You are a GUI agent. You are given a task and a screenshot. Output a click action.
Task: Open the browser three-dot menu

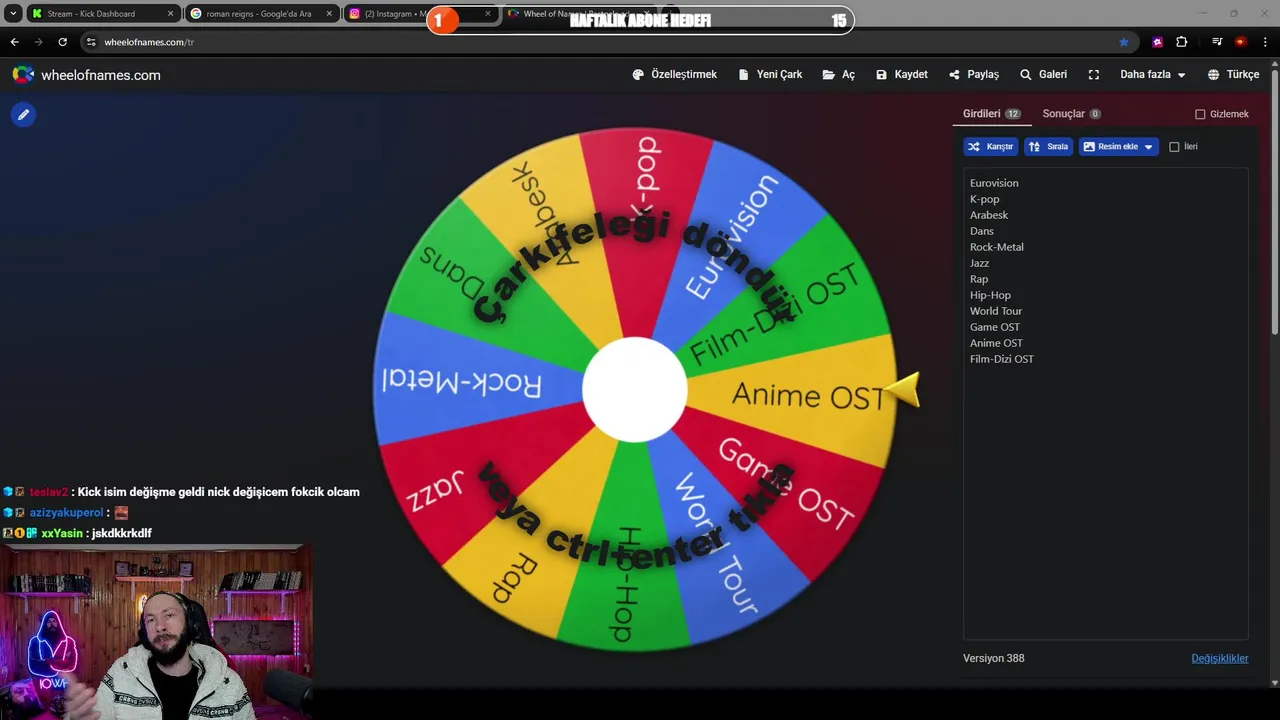click(1266, 42)
